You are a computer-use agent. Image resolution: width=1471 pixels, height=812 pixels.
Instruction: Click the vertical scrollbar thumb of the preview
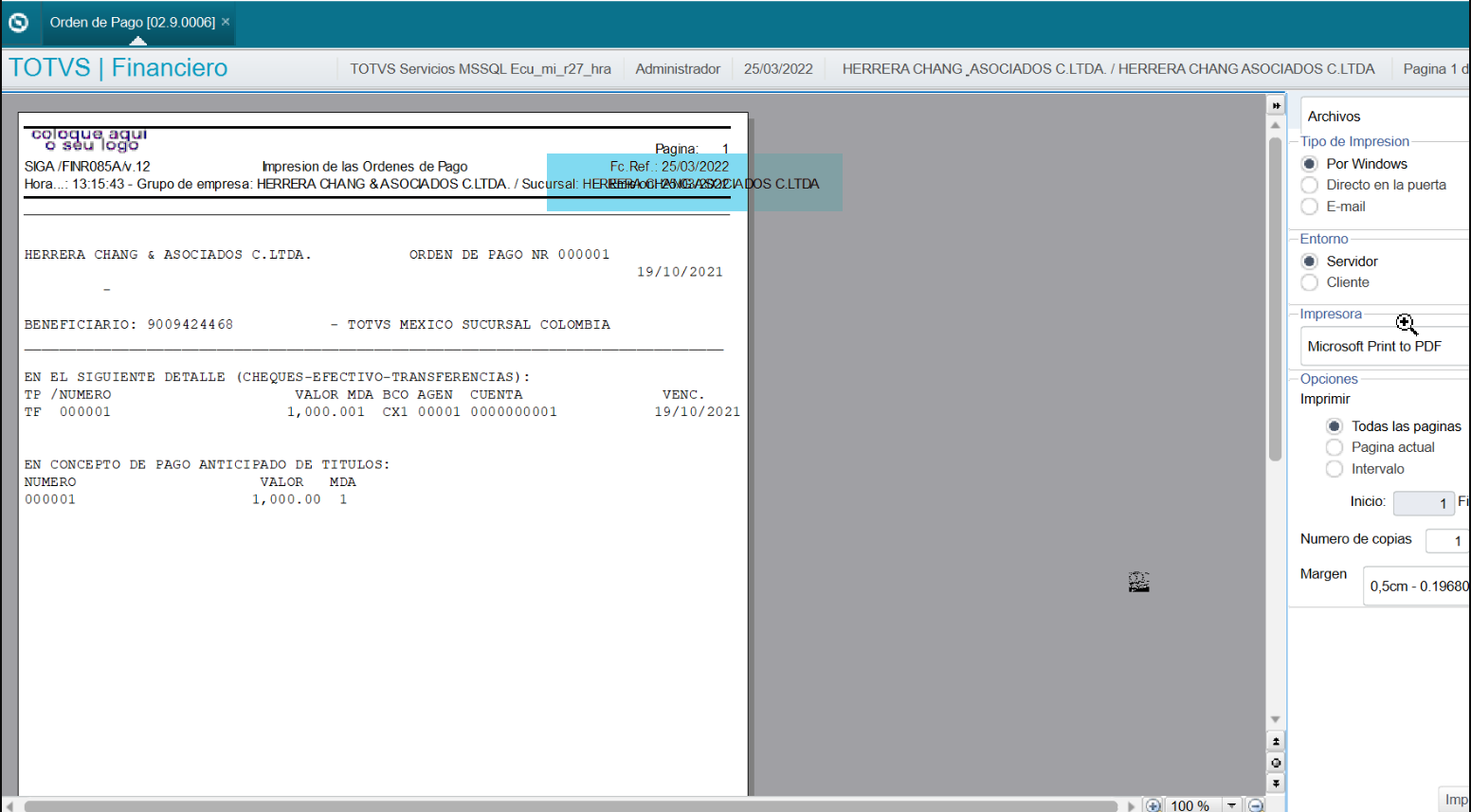coord(1276,298)
